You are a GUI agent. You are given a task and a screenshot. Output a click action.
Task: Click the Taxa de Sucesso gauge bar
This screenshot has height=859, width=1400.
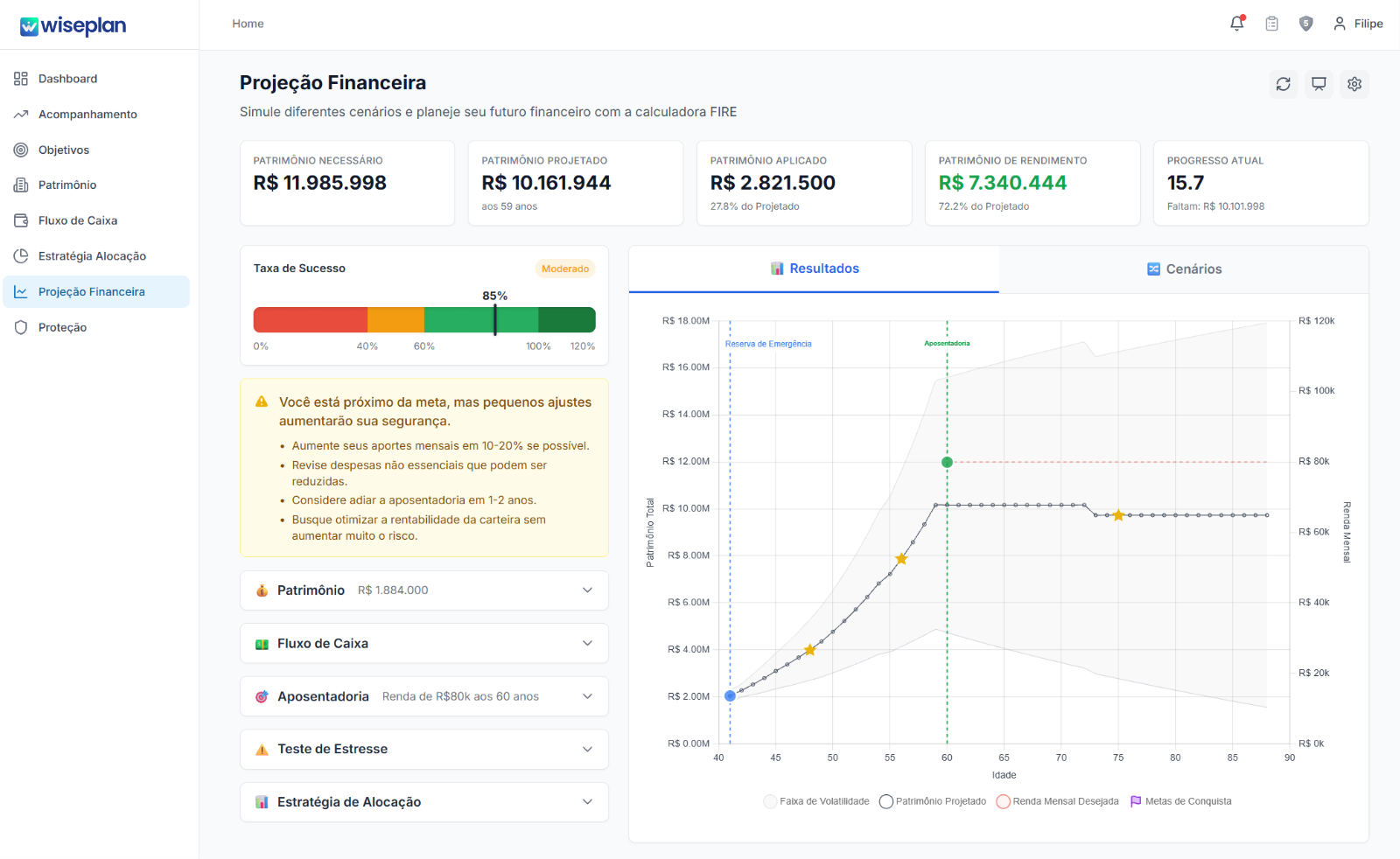[424, 320]
